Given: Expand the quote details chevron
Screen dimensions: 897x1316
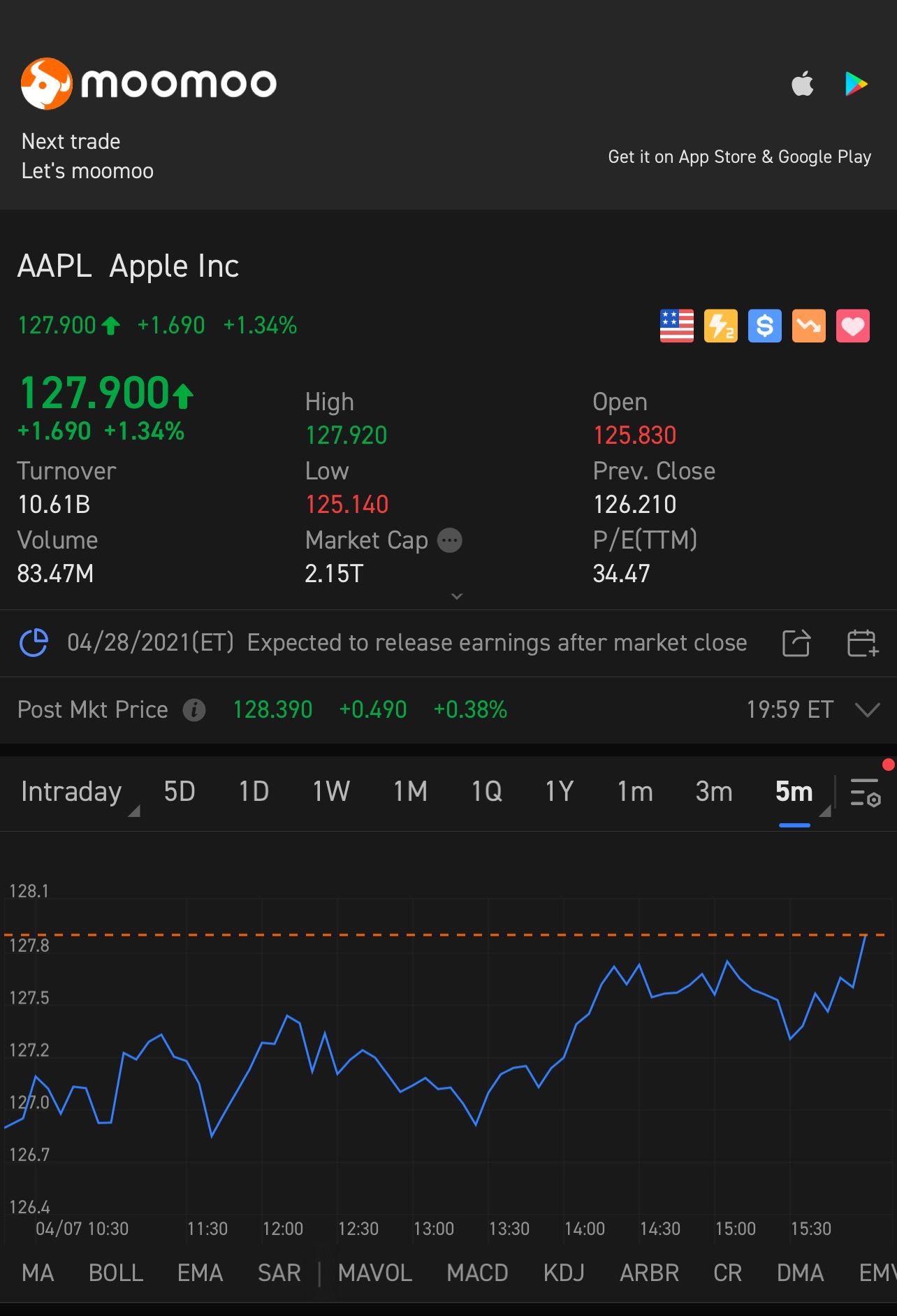Looking at the screenshot, I should (x=457, y=596).
